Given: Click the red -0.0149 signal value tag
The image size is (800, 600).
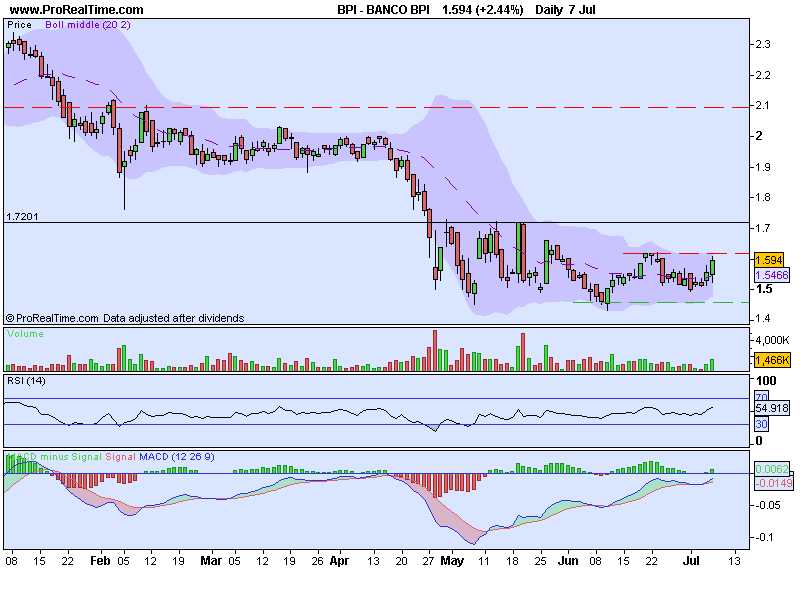Looking at the screenshot, I should (774, 483).
